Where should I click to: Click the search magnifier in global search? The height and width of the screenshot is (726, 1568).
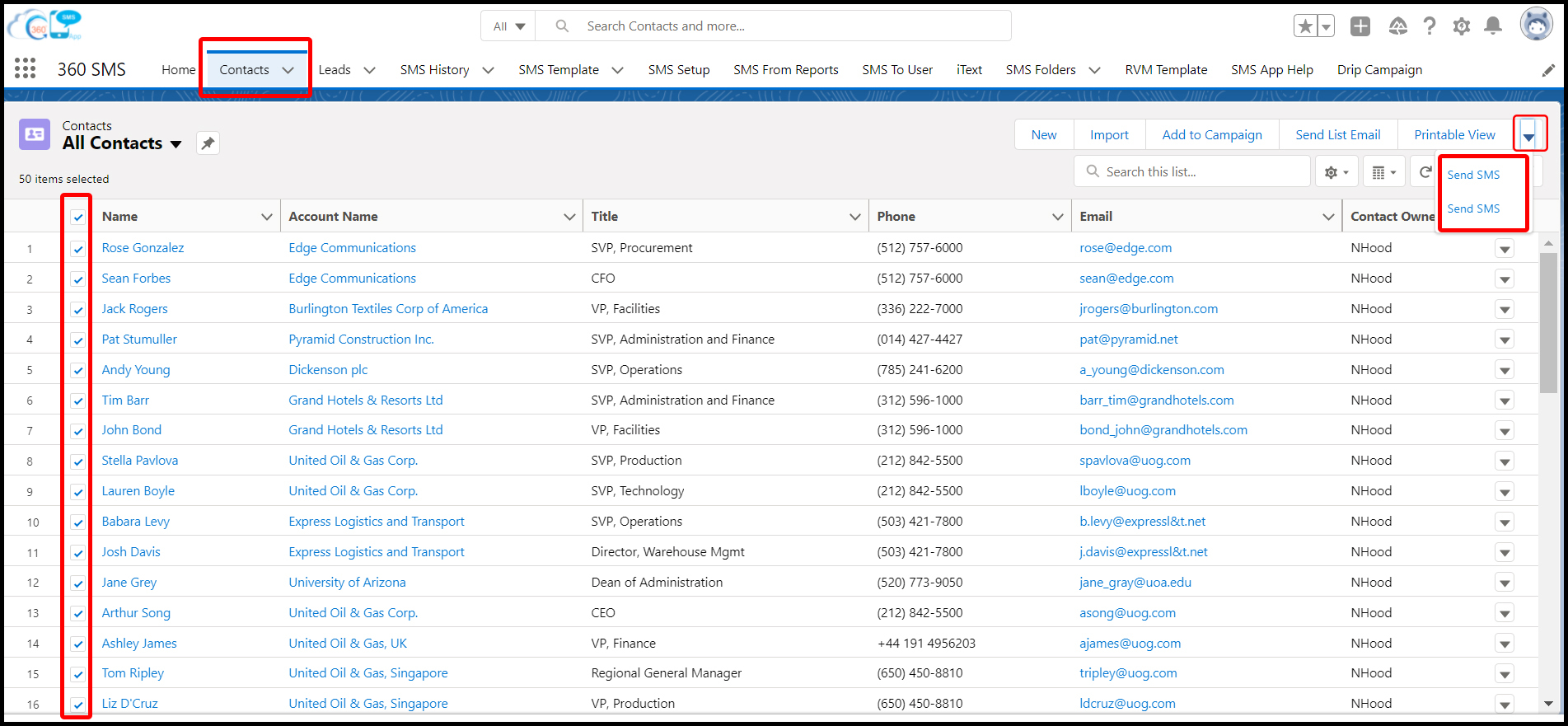562,26
